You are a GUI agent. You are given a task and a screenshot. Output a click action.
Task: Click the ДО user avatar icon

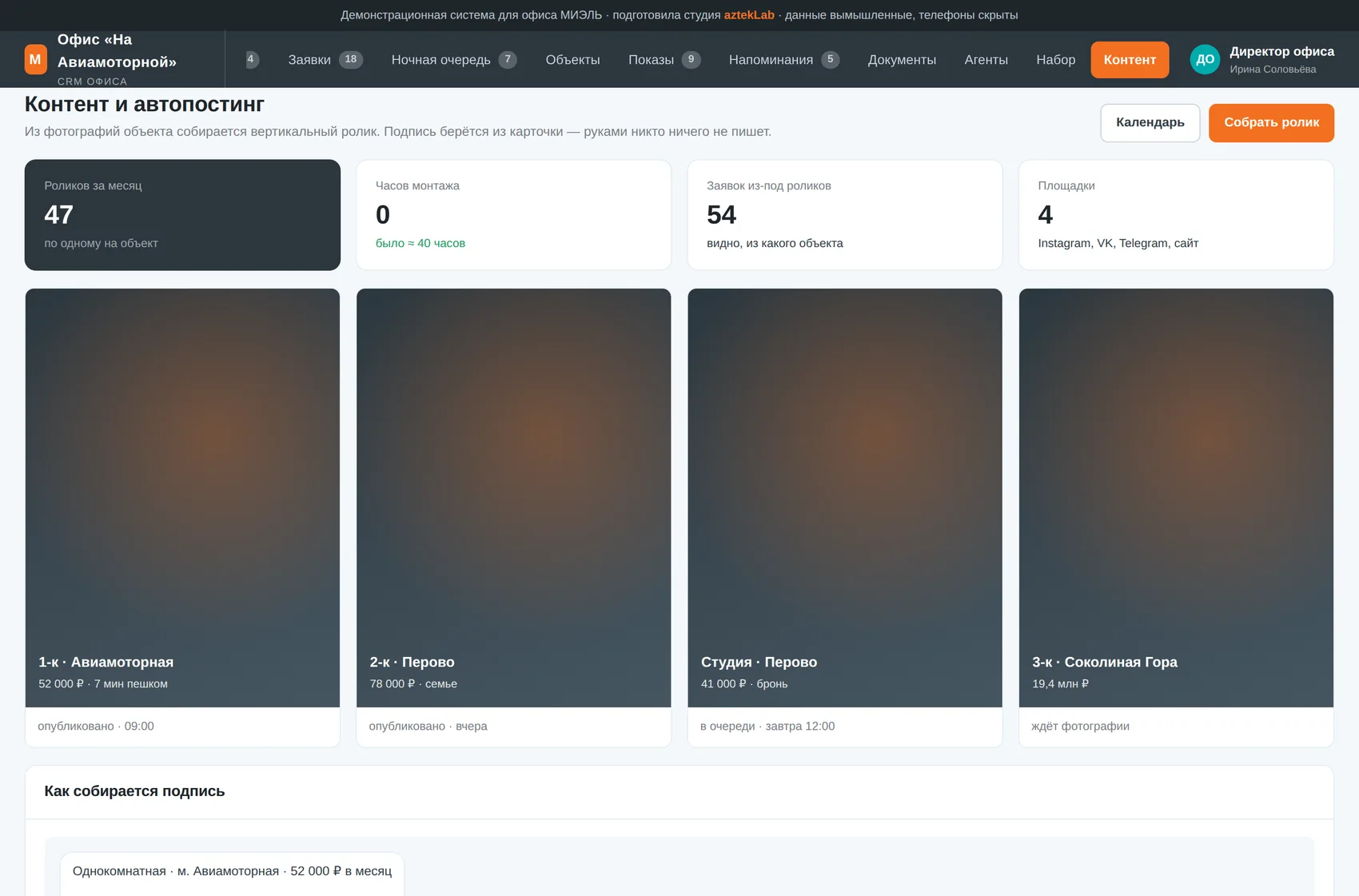1205,59
